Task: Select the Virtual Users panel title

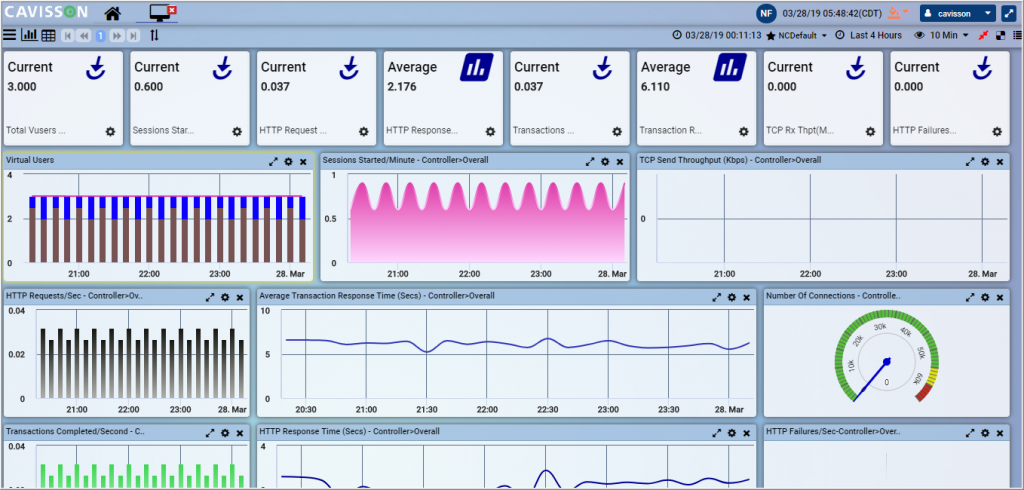Action: [x=30, y=159]
